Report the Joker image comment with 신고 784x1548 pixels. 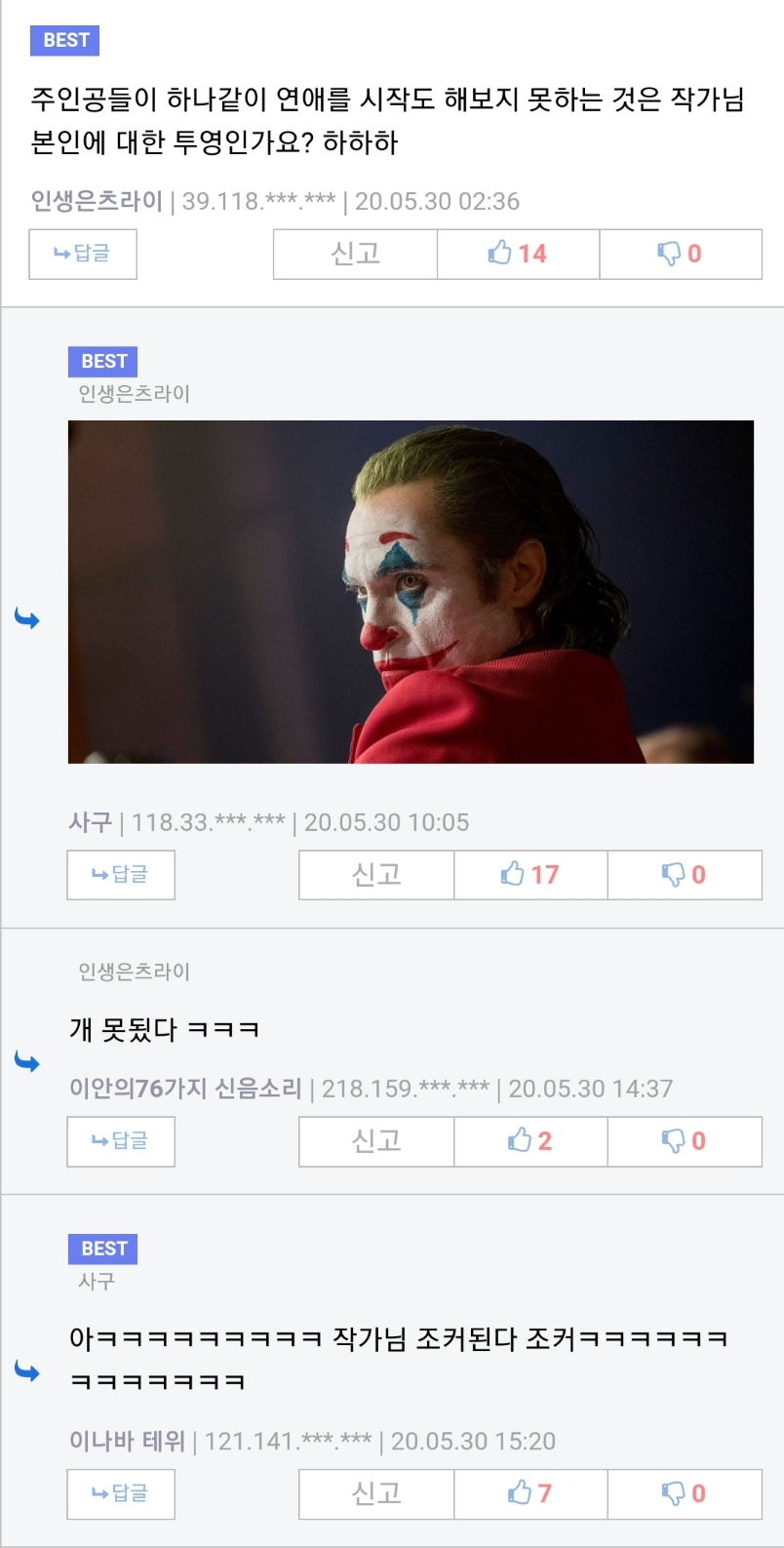click(376, 875)
